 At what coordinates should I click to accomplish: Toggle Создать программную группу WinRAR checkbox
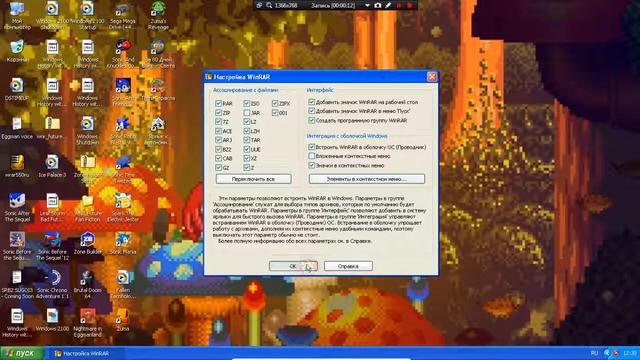coord(312,120)
